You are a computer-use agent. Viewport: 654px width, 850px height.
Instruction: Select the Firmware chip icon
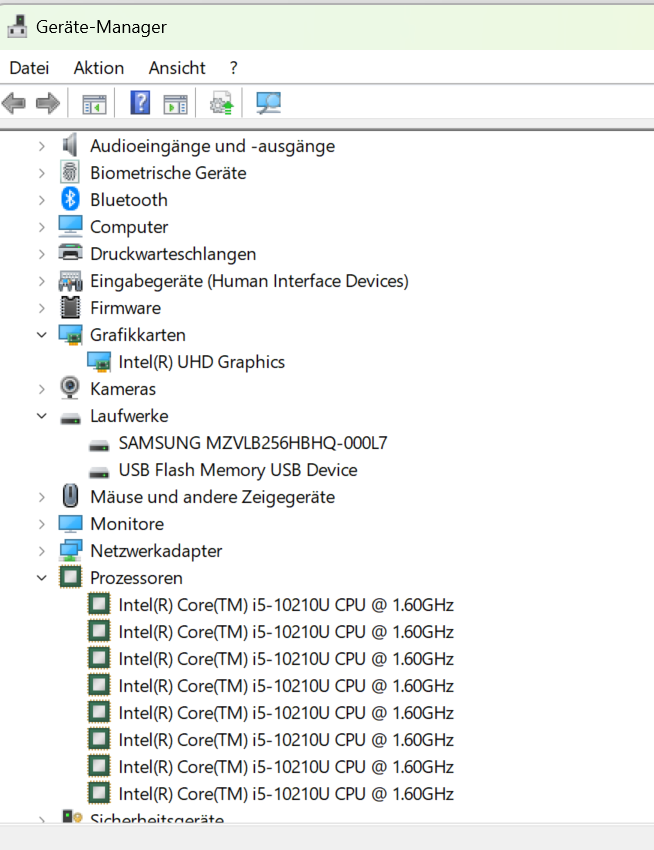pyautogui.click(x=70, y=307)
